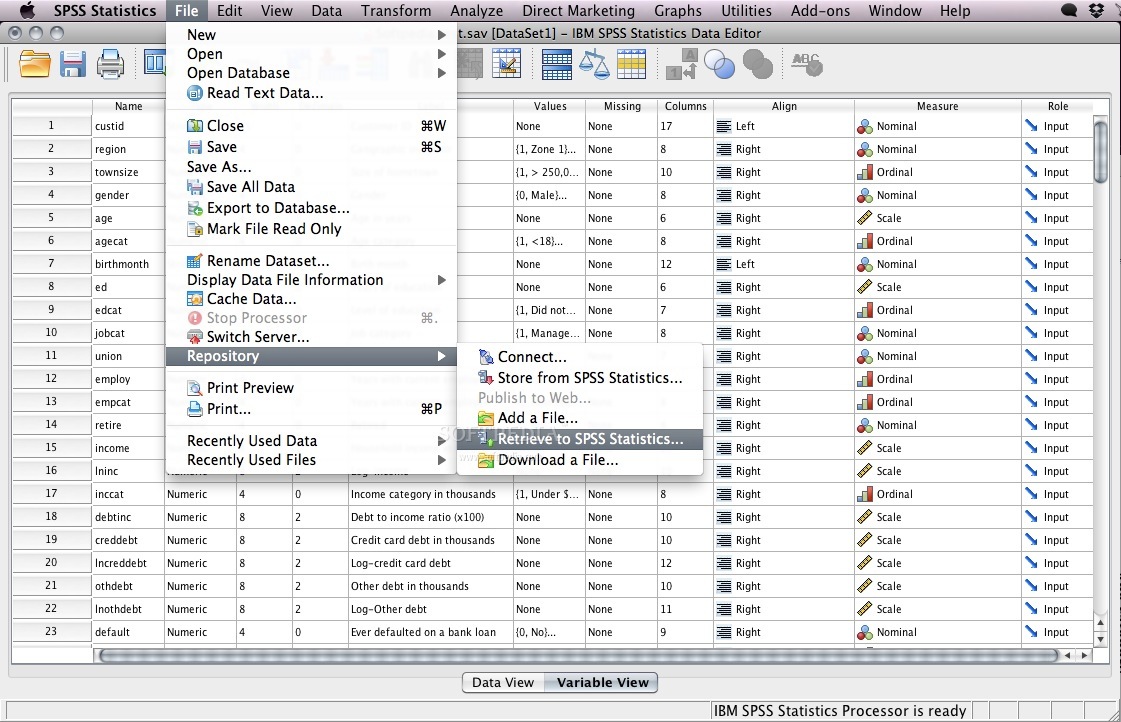This screenshot has height=722, width=1121.
Task: Click the 'othdebt' variable name cell
Action: (129, 586)
